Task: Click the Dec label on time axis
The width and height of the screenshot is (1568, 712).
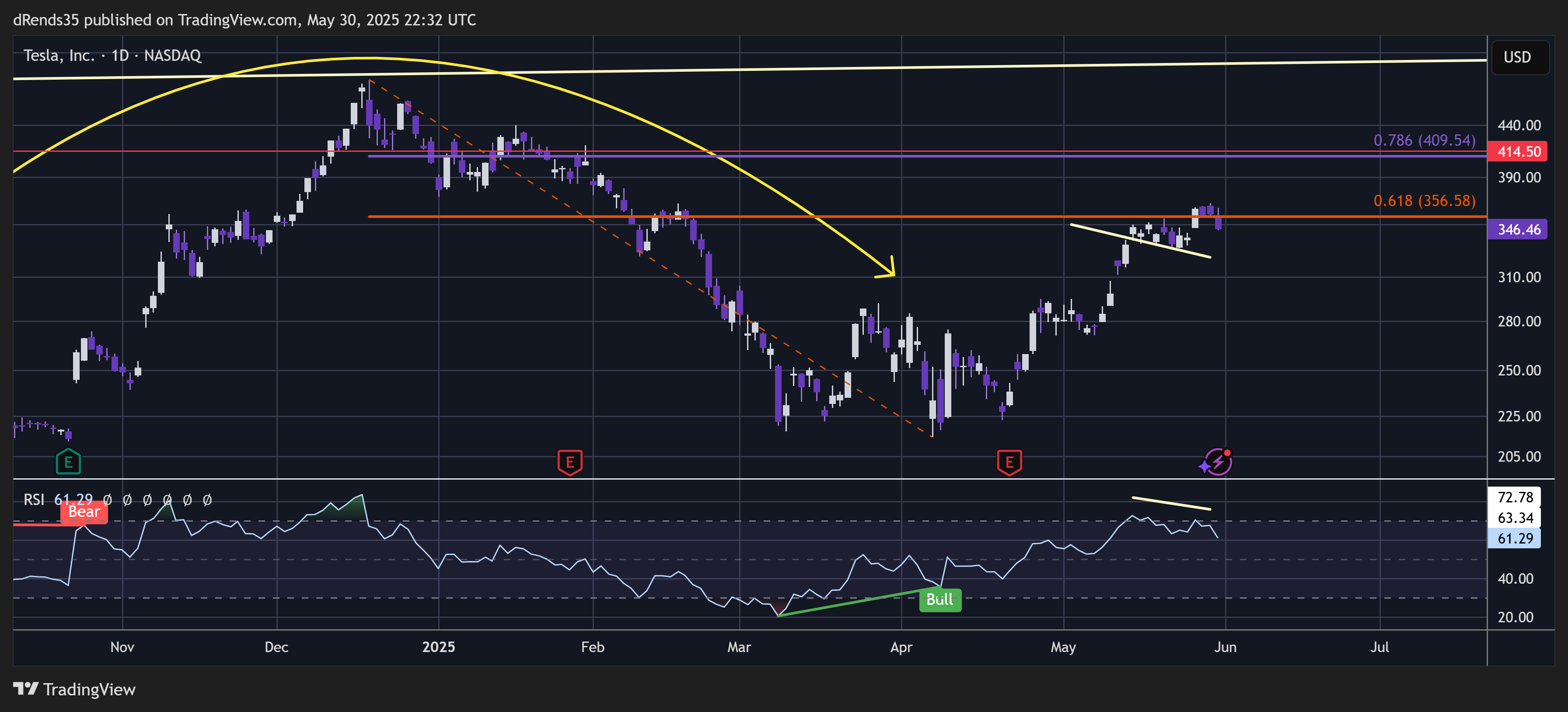Action: [276, 647]
